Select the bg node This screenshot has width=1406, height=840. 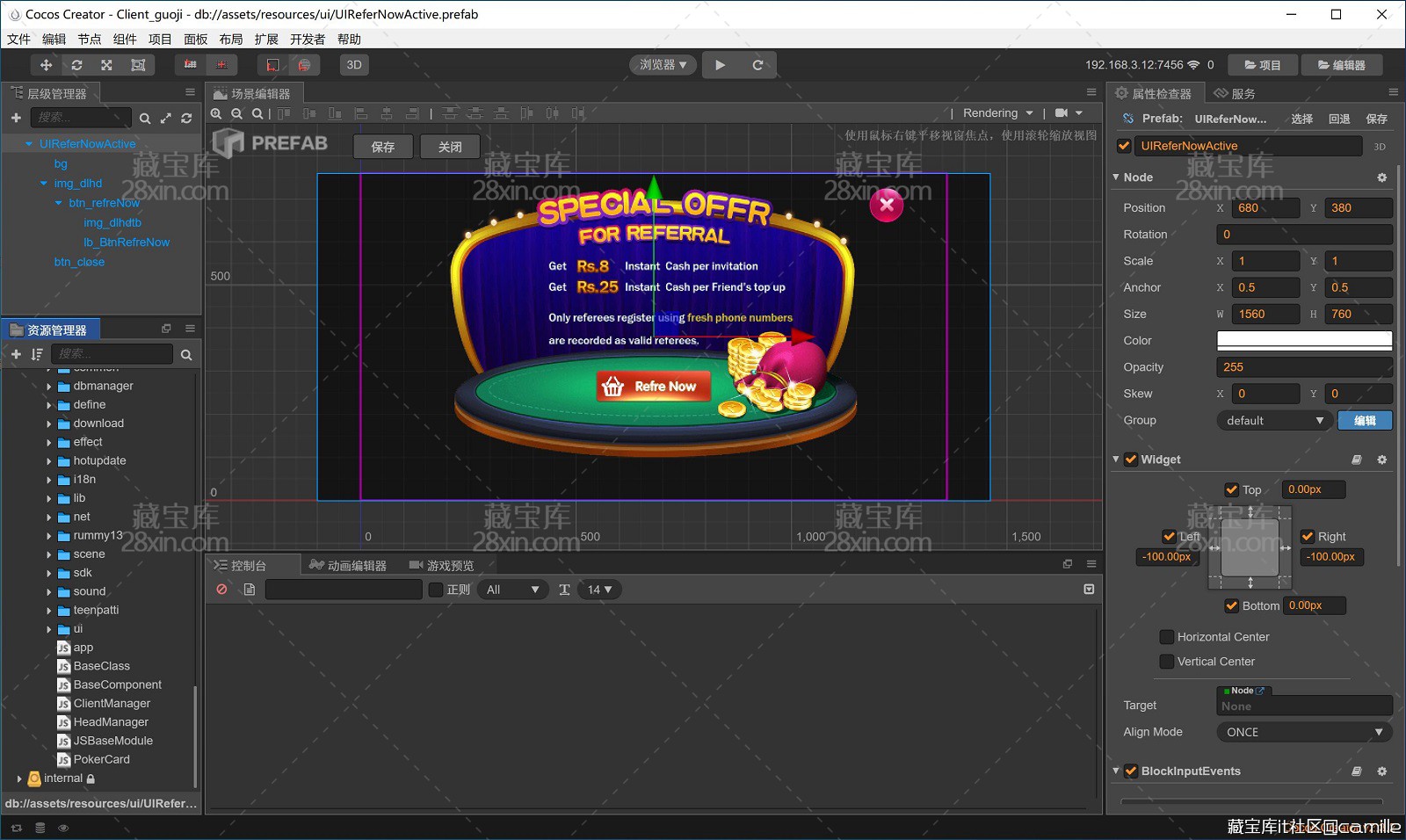[61, 163]
